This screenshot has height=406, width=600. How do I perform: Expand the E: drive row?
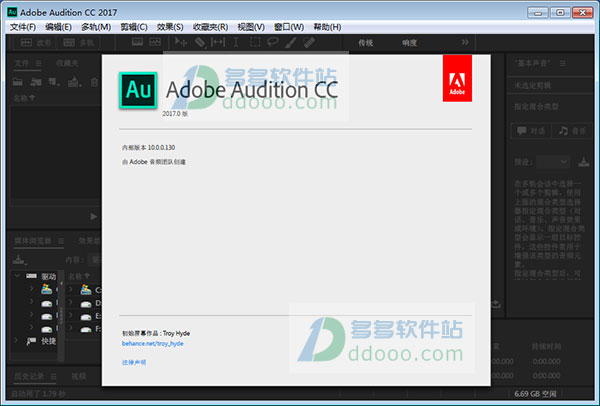pyautogui.click(x=70, y=316)
